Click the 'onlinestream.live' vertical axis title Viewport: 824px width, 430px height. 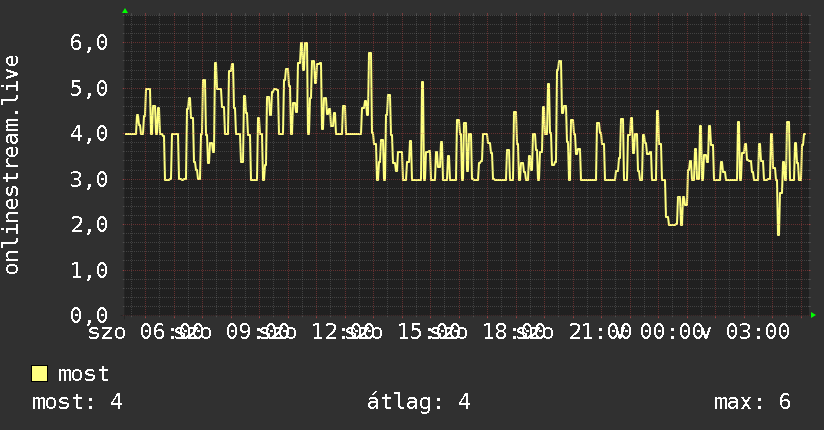coord(12,165)
